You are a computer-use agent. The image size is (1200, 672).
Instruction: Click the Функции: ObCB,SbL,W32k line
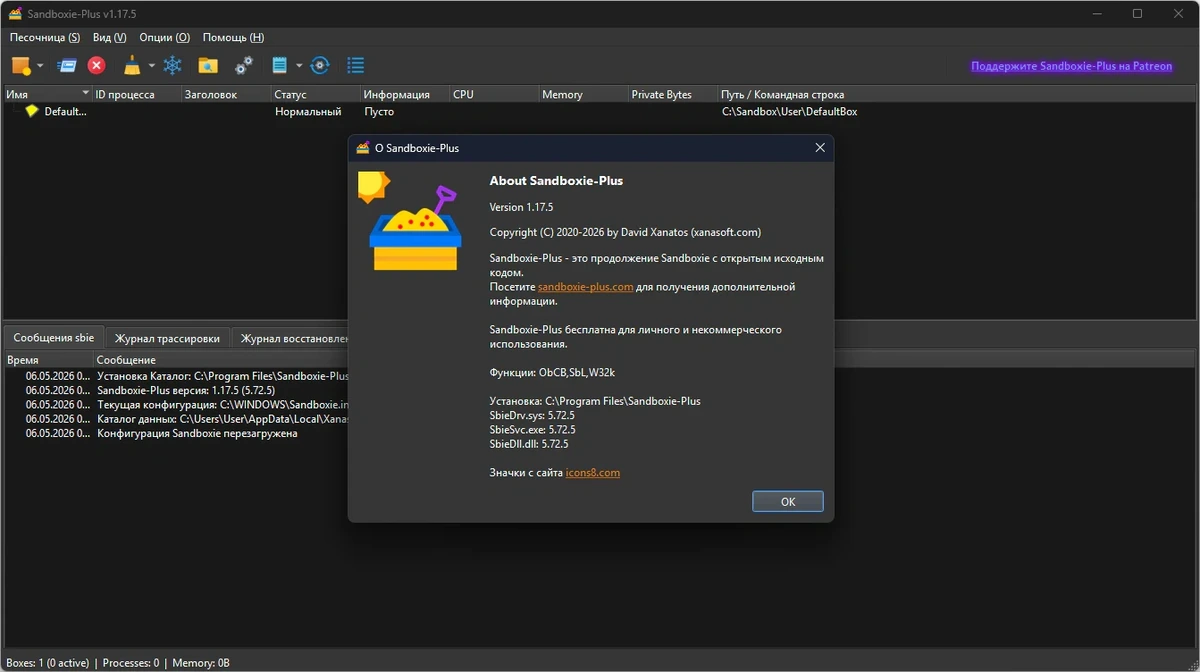click(x=552, y=372)
